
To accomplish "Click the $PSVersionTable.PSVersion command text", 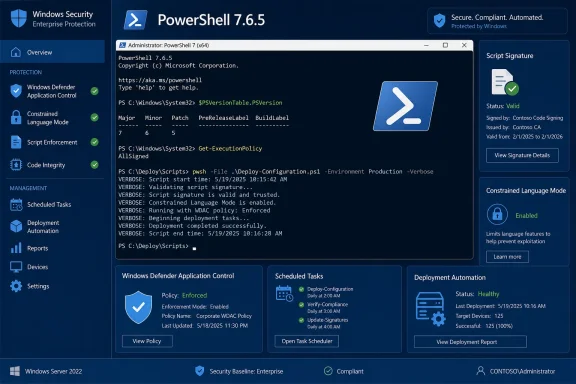I will pyautogui.click(x=240, y=103).
